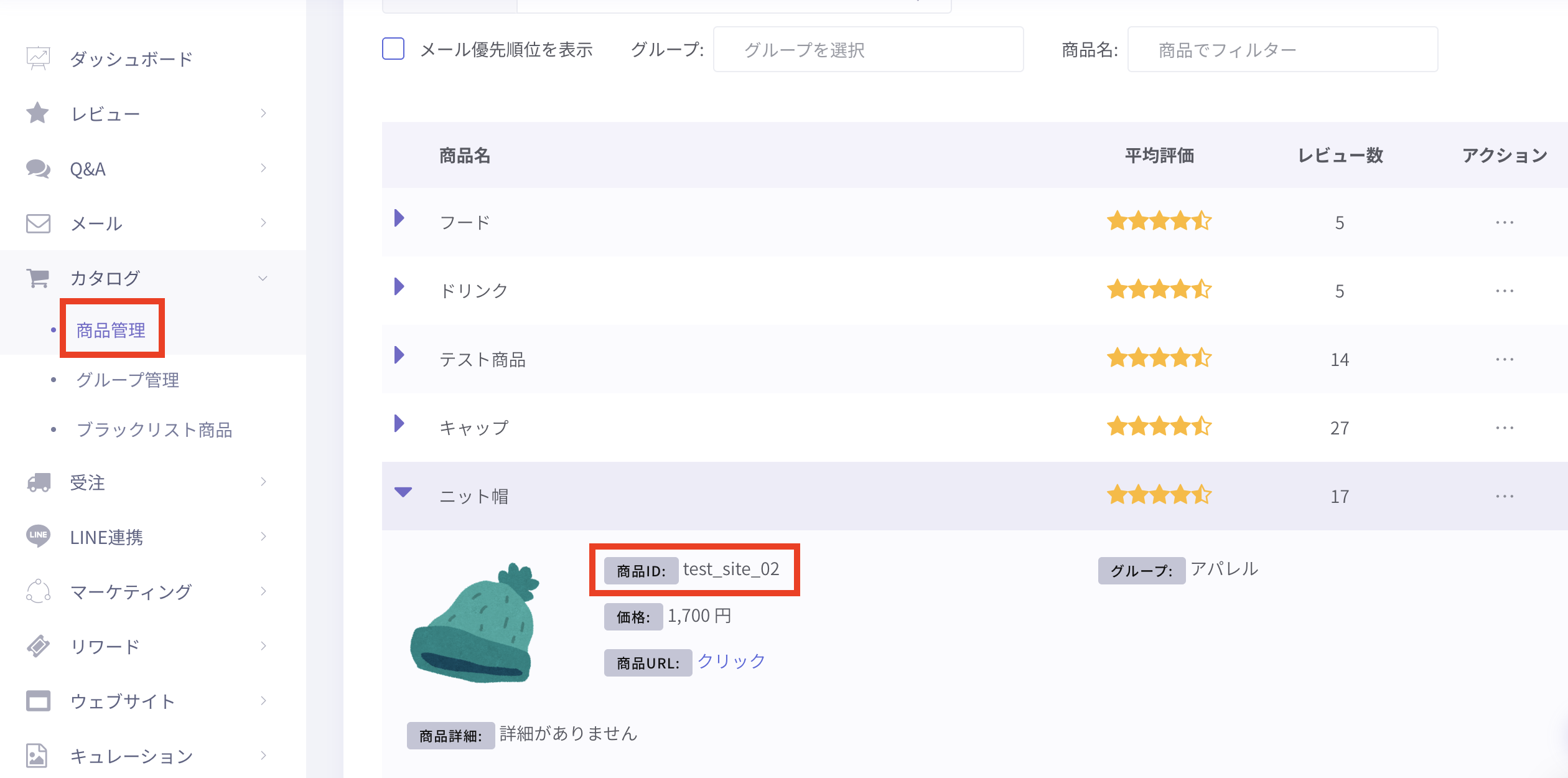The height and width of the screenshot is (778, 1568).
Task: Click the Q&A speech bubbles icon
Action: pyautogui.click(x=38, y=169)
